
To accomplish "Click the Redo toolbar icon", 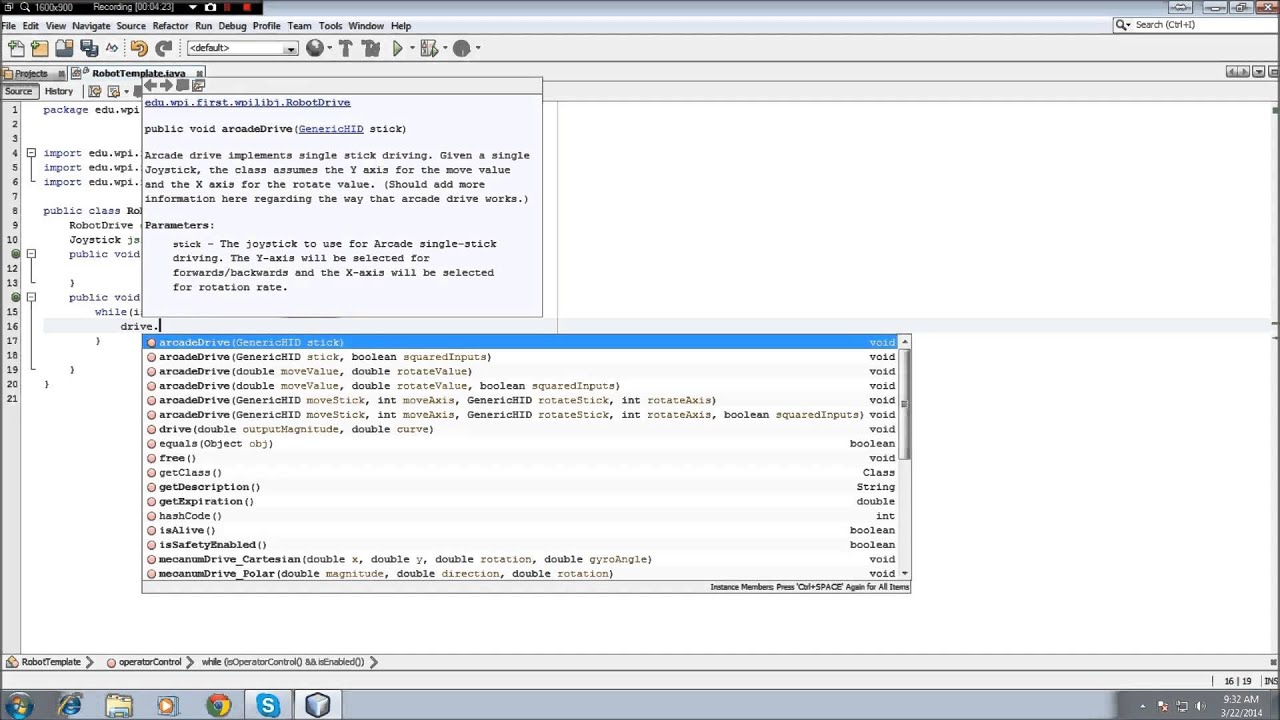I will click(163, 48).
